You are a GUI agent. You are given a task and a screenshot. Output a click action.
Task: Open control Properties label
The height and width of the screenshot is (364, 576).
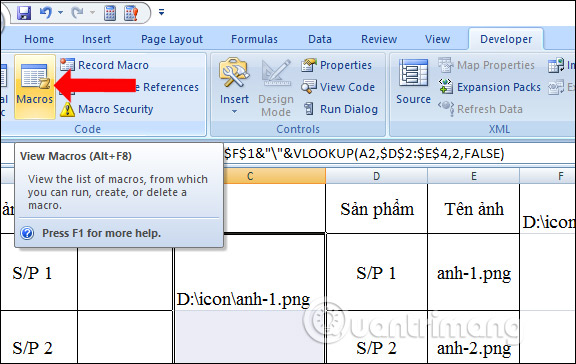tap(346, 65)
